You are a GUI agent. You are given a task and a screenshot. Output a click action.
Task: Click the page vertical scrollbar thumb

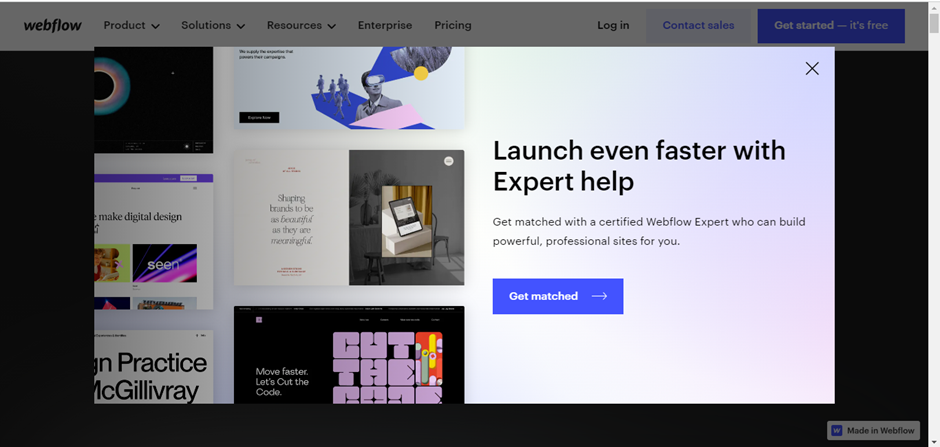934,23
